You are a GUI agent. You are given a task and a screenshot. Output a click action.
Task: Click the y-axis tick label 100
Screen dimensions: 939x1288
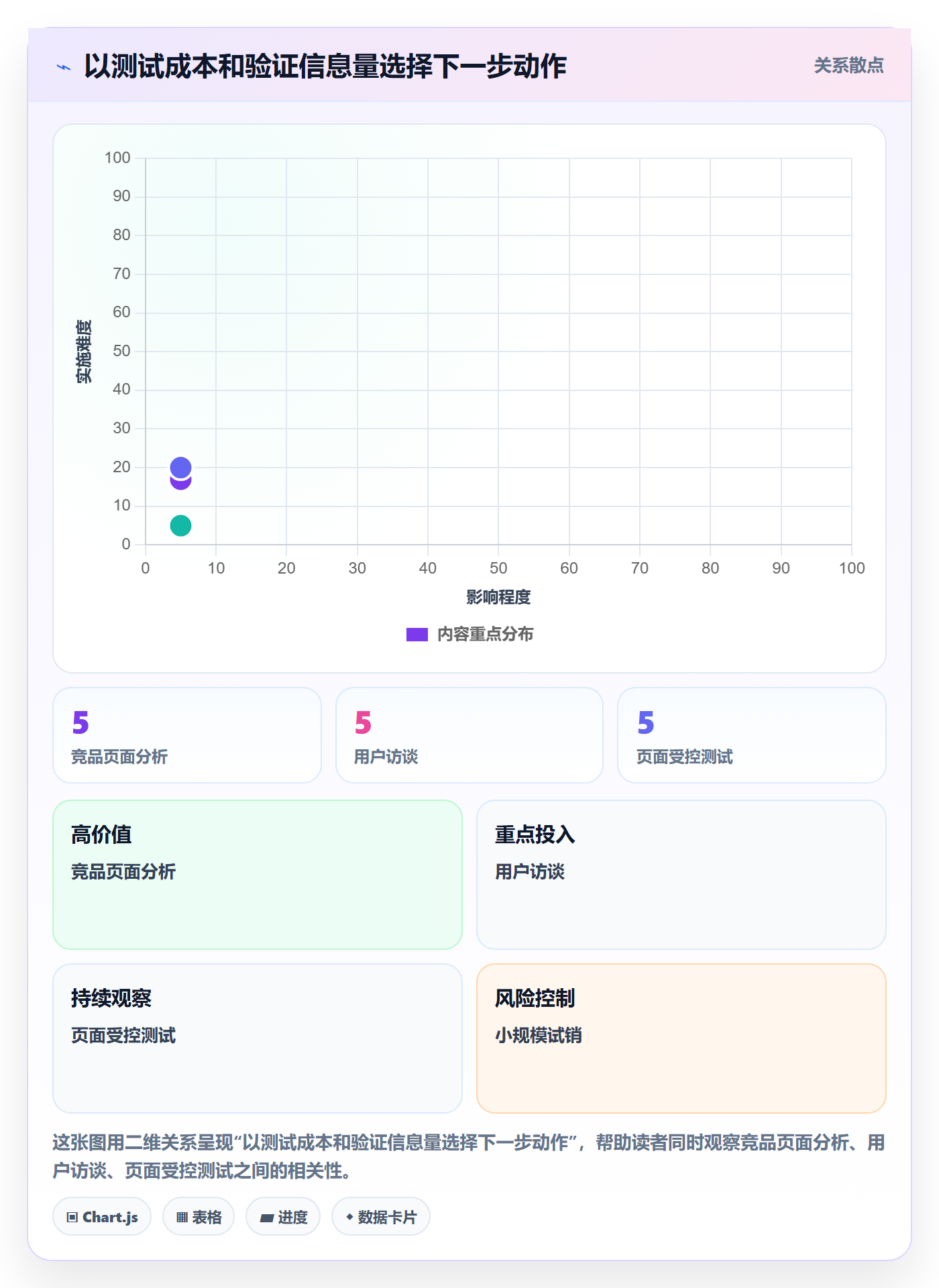[117, 158]
